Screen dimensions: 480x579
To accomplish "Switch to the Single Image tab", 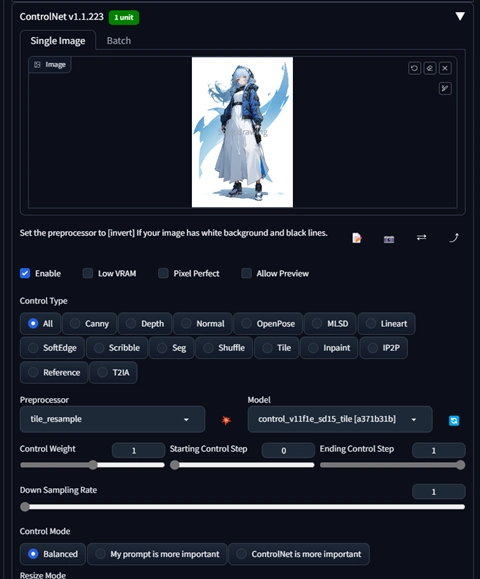I will click(58, 41).
